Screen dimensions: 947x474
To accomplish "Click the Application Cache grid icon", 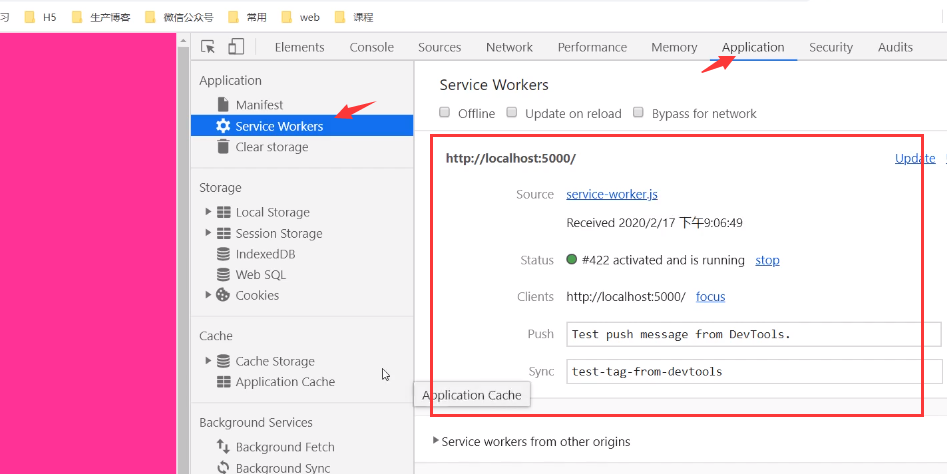I will pos(223,382).
